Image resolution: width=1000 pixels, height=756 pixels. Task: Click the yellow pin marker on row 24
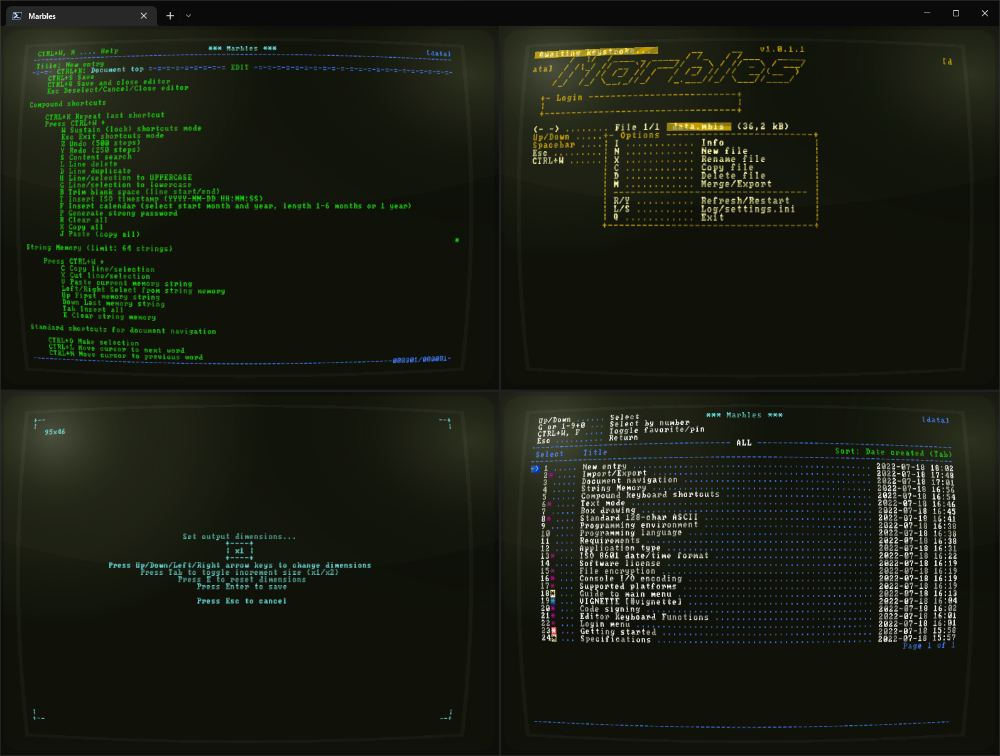[554, 638]
